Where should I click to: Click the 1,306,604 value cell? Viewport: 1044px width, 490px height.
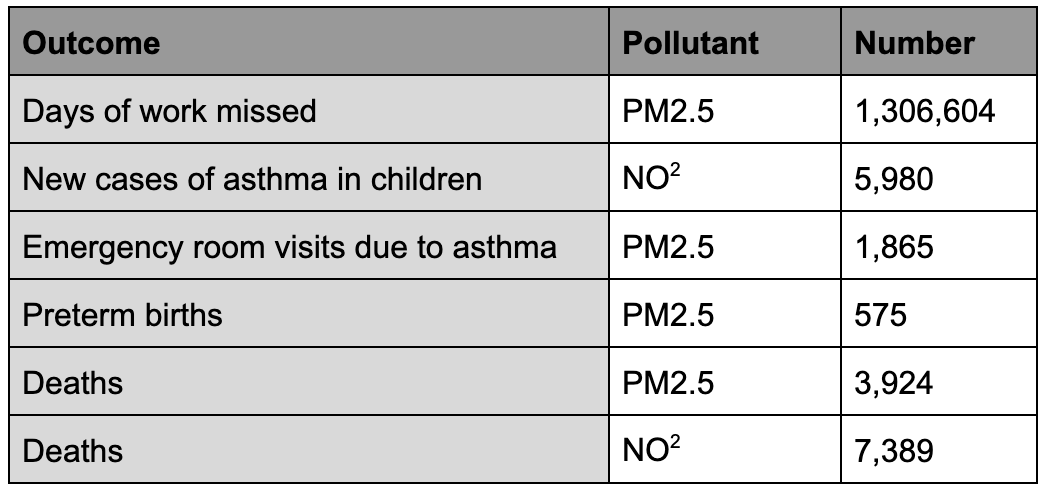coord(925,110)
